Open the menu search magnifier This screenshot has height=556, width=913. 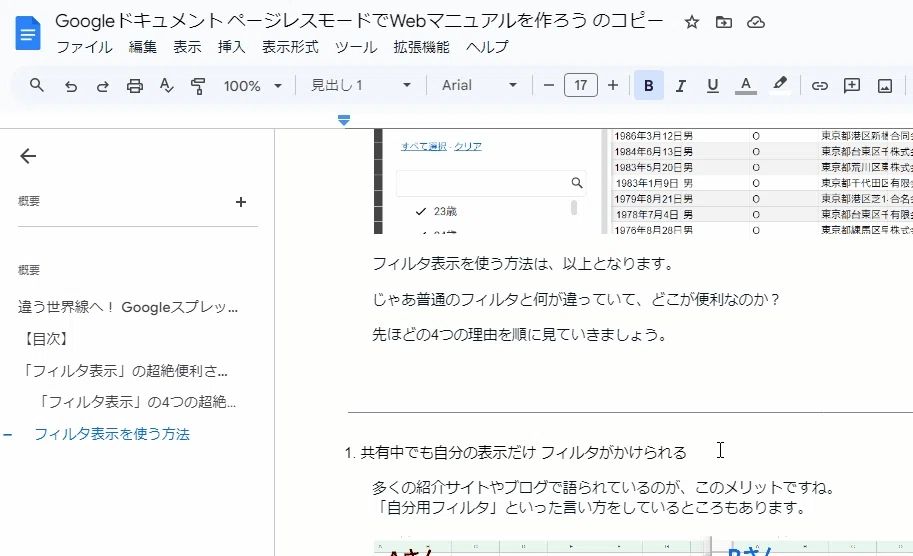coord(37,86)
